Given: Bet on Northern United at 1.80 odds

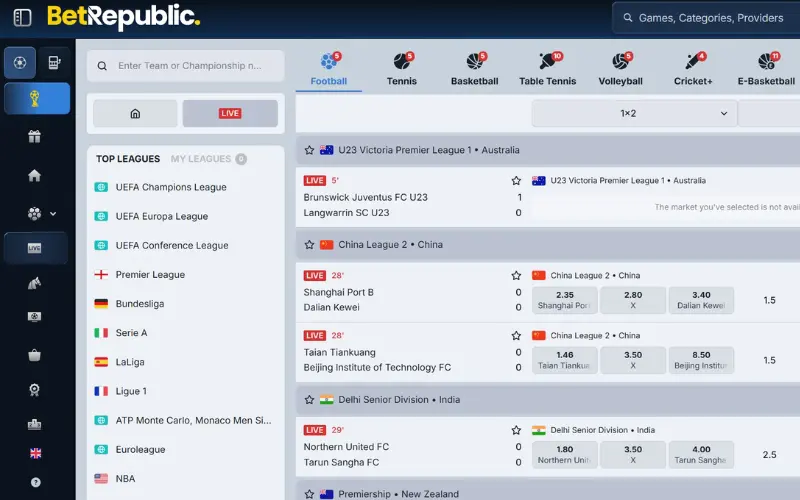Looking at the screenshot, I should tap(565, 455).
